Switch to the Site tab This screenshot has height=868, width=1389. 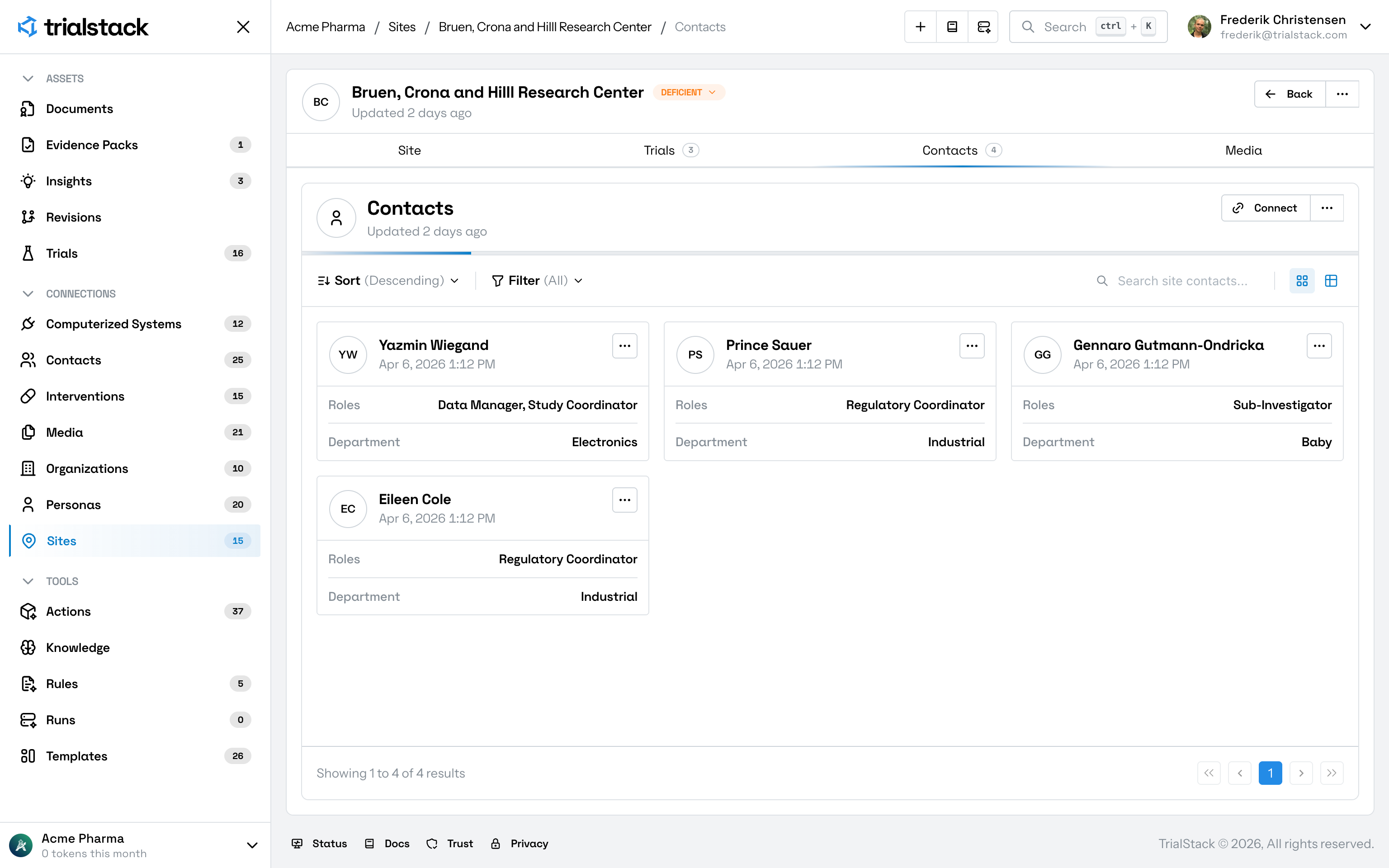[409, 151]
